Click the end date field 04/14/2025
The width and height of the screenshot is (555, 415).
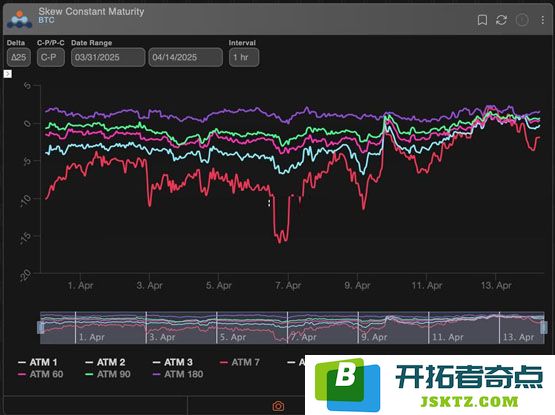tap(186, 57)
